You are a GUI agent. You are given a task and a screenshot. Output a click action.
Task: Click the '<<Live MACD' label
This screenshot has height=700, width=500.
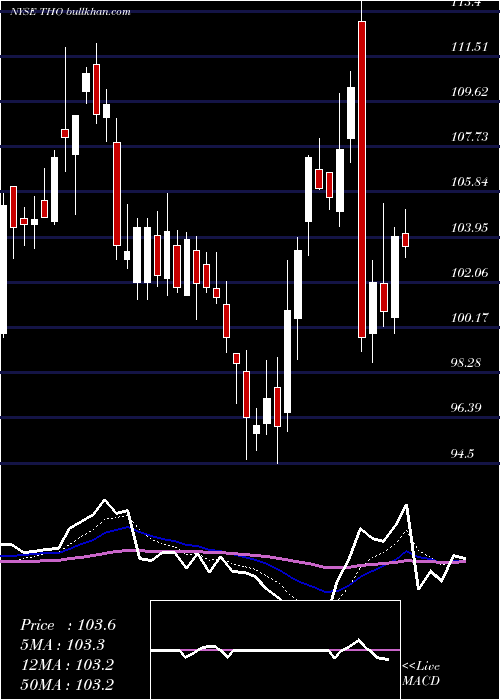tap(421, 673)
